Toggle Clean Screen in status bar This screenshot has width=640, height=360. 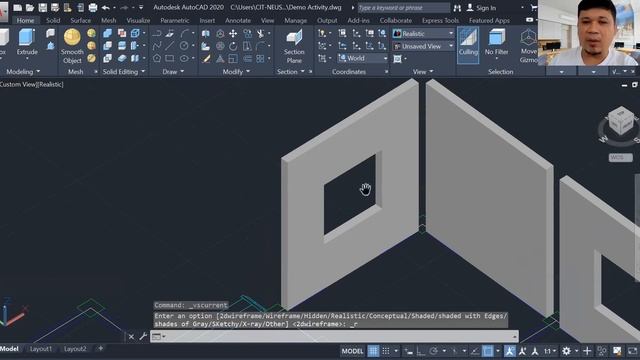(632, 351)
